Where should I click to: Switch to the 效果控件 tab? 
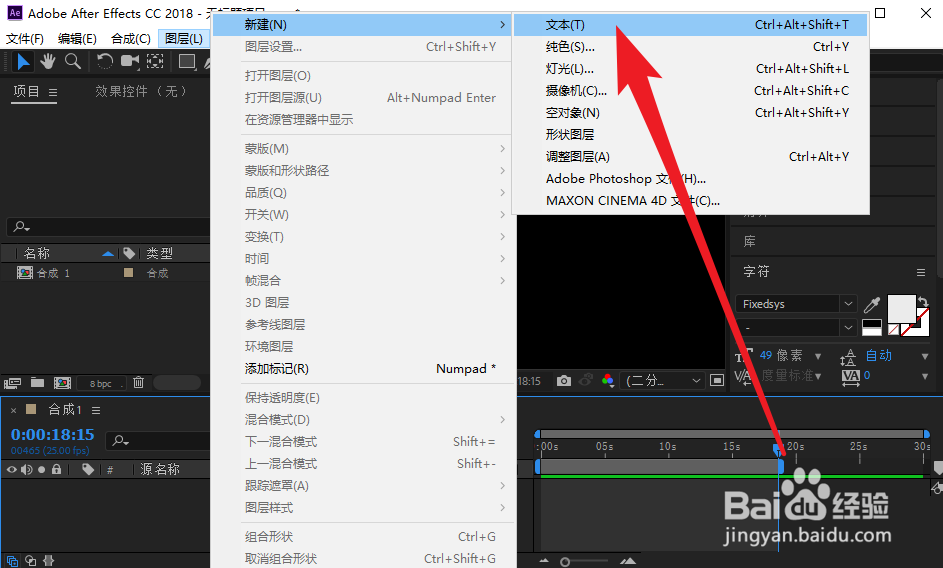tap(141, 91)
